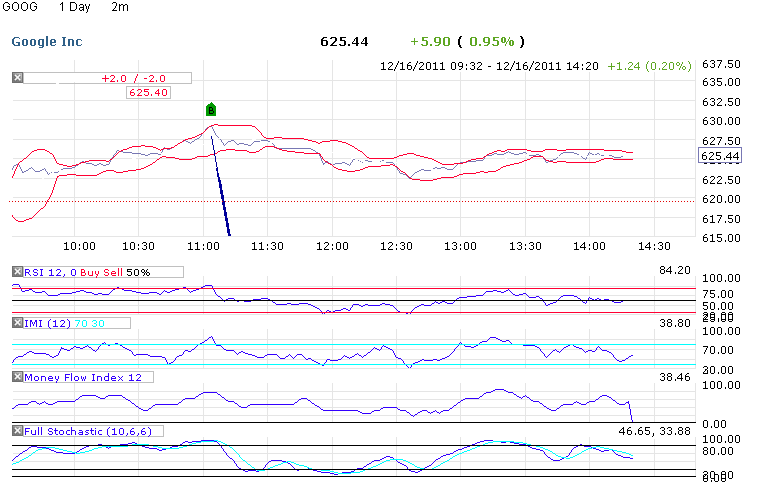Open the IMI (12) settings label
Image resolution: width=768 pixels, height=489 pixels.
(x=48, y=323)
